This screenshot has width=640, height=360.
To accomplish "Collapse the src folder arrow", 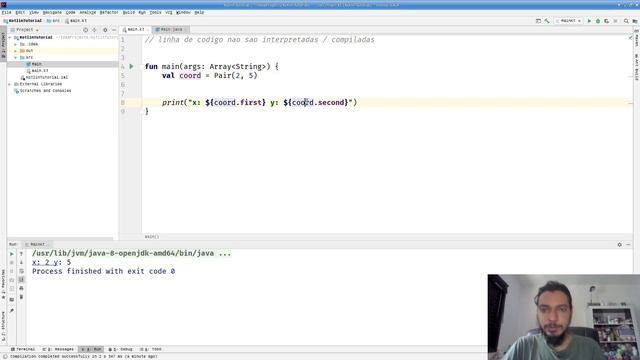I will coord(16,58).
